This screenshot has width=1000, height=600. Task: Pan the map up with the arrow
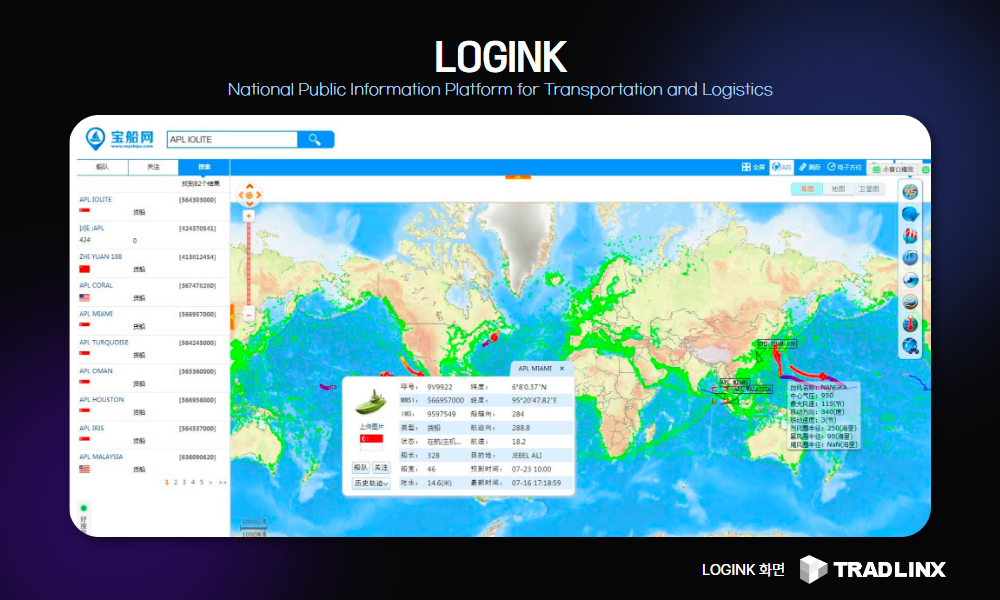coord(249,186)
